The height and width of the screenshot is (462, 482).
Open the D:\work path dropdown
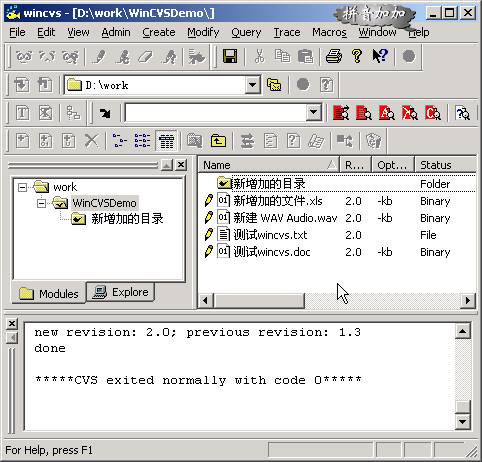click(253, 85)
